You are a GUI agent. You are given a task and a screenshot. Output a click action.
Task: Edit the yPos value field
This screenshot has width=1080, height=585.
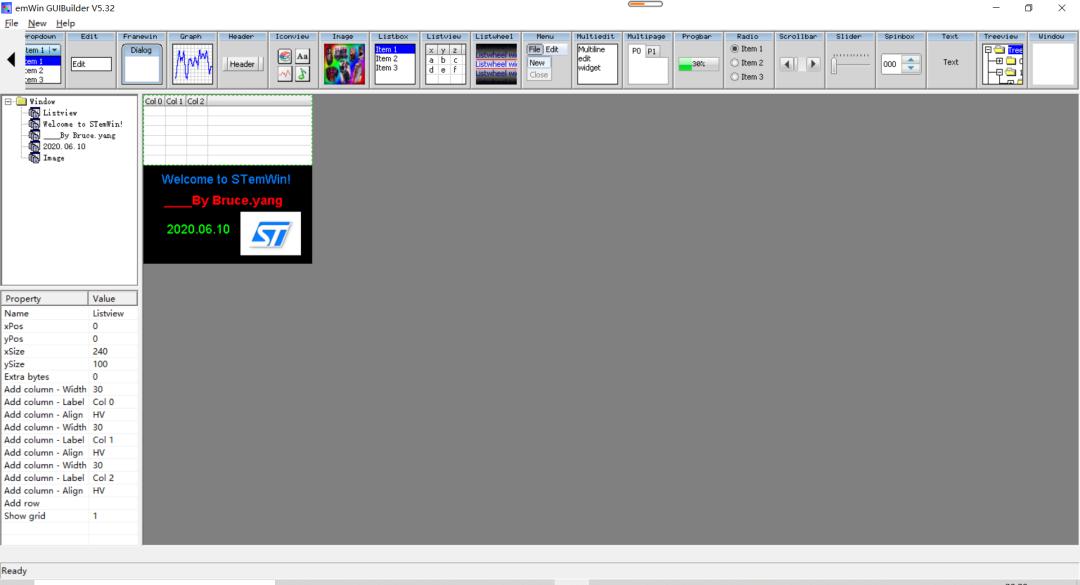(x=114, y=339)
